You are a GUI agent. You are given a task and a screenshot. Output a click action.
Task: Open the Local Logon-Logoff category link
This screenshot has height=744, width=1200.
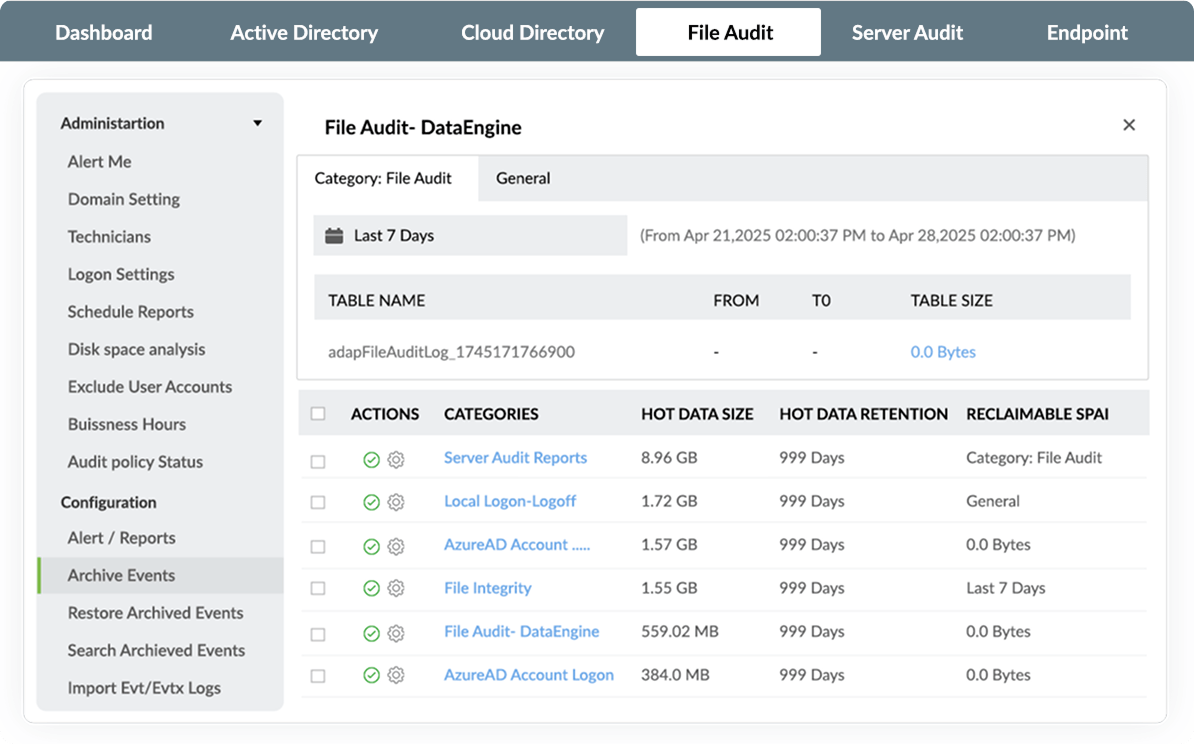[x=510, y=501]
